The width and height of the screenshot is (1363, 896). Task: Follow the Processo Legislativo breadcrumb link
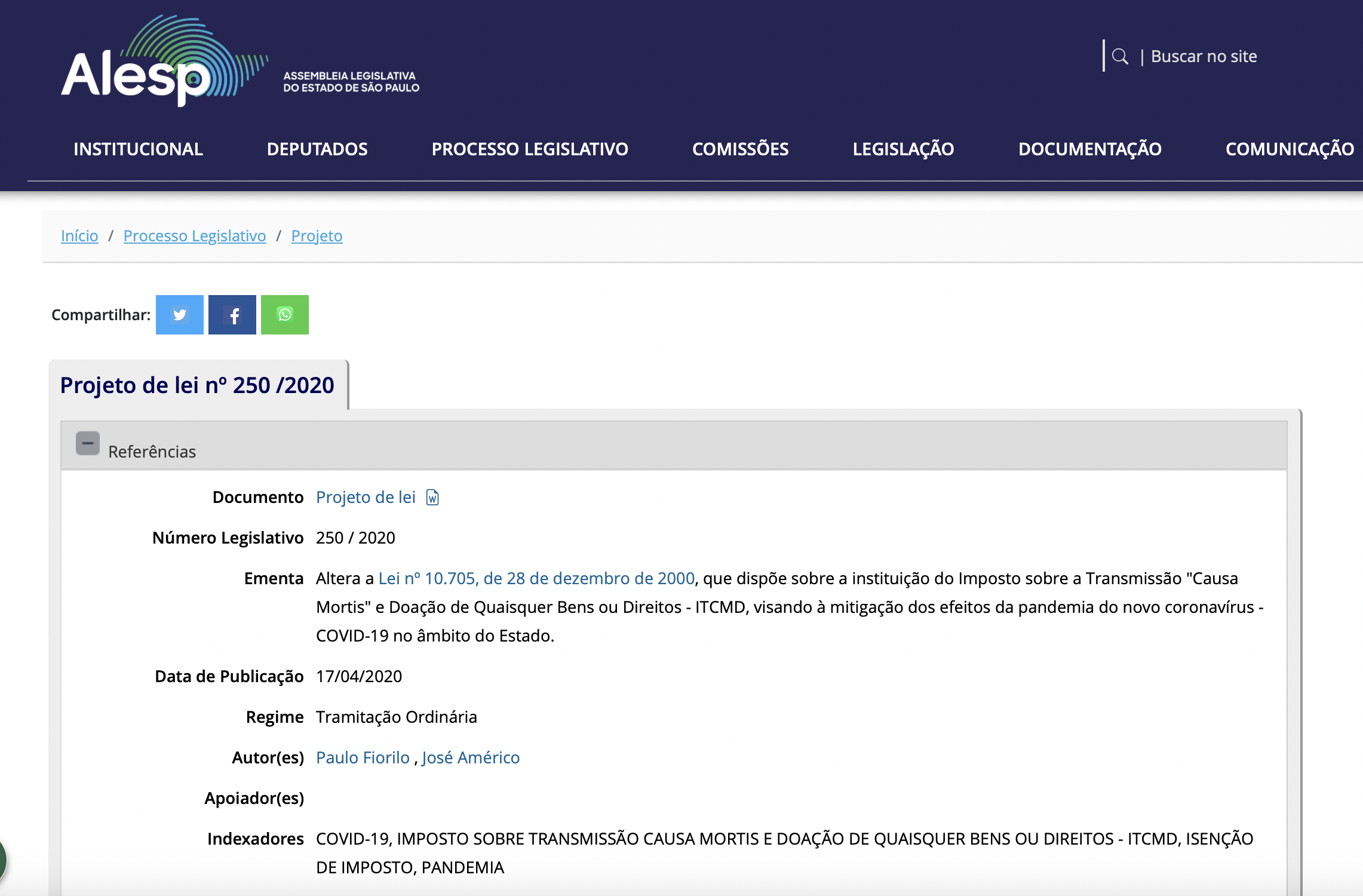195,236
